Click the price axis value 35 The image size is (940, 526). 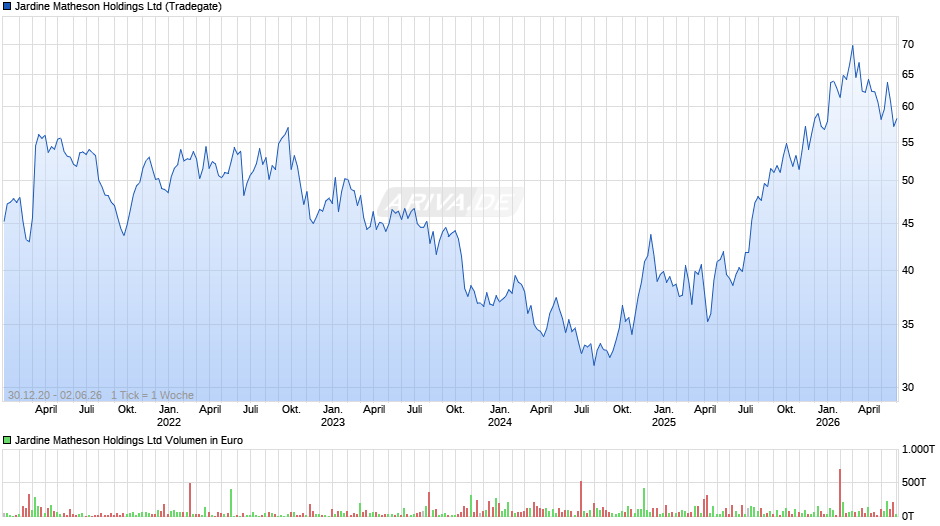click(908, 324)
